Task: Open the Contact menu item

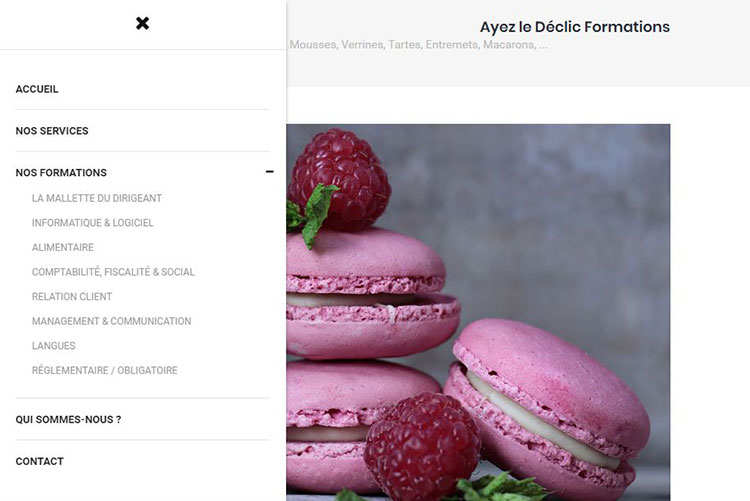Action: point(40,462)
